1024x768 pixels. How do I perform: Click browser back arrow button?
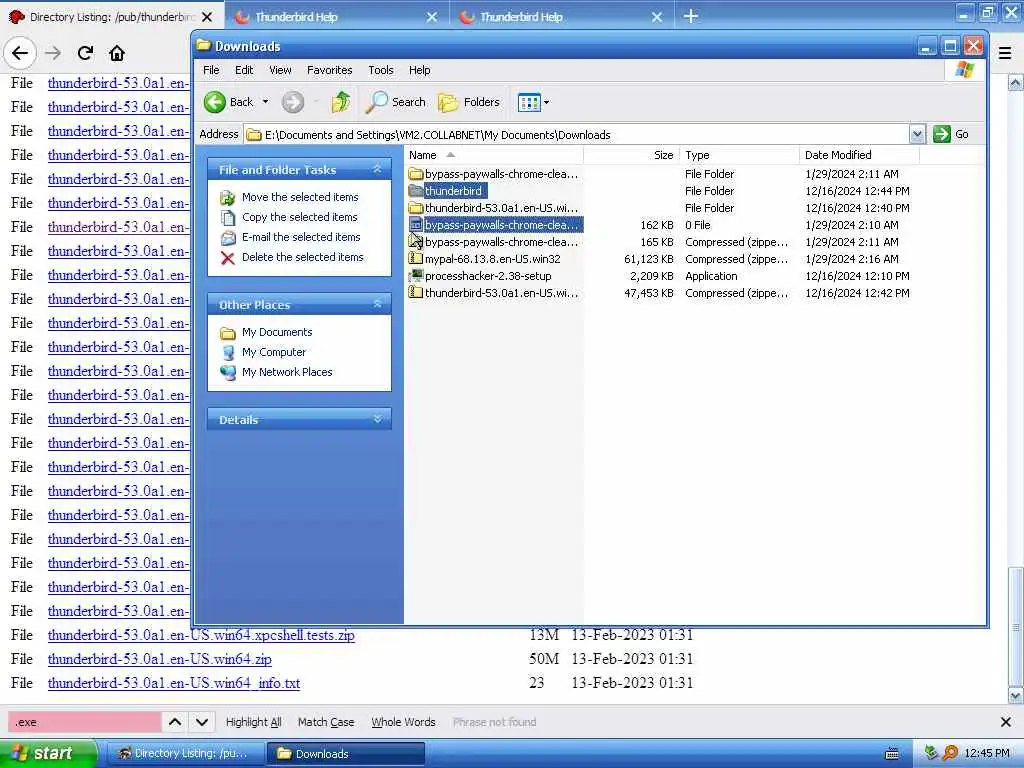[20, 53]
